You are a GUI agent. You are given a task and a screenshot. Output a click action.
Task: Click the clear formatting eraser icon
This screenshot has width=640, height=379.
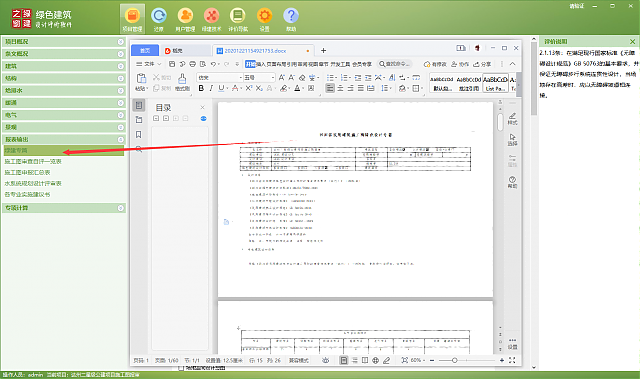[302, 77]
